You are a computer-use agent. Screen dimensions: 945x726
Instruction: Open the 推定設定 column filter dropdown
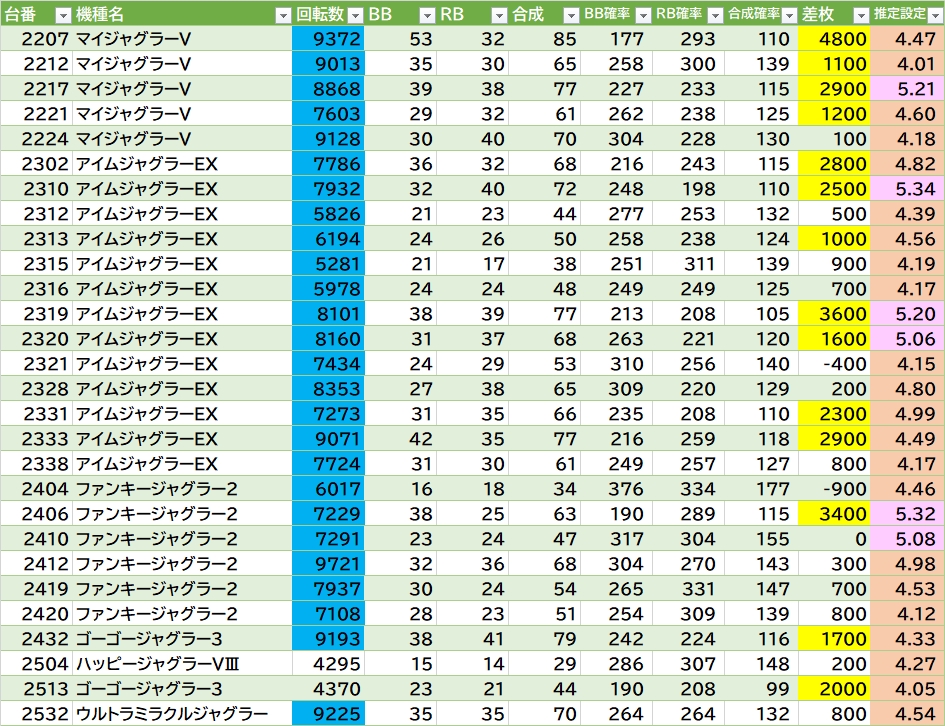pos(935,15)
